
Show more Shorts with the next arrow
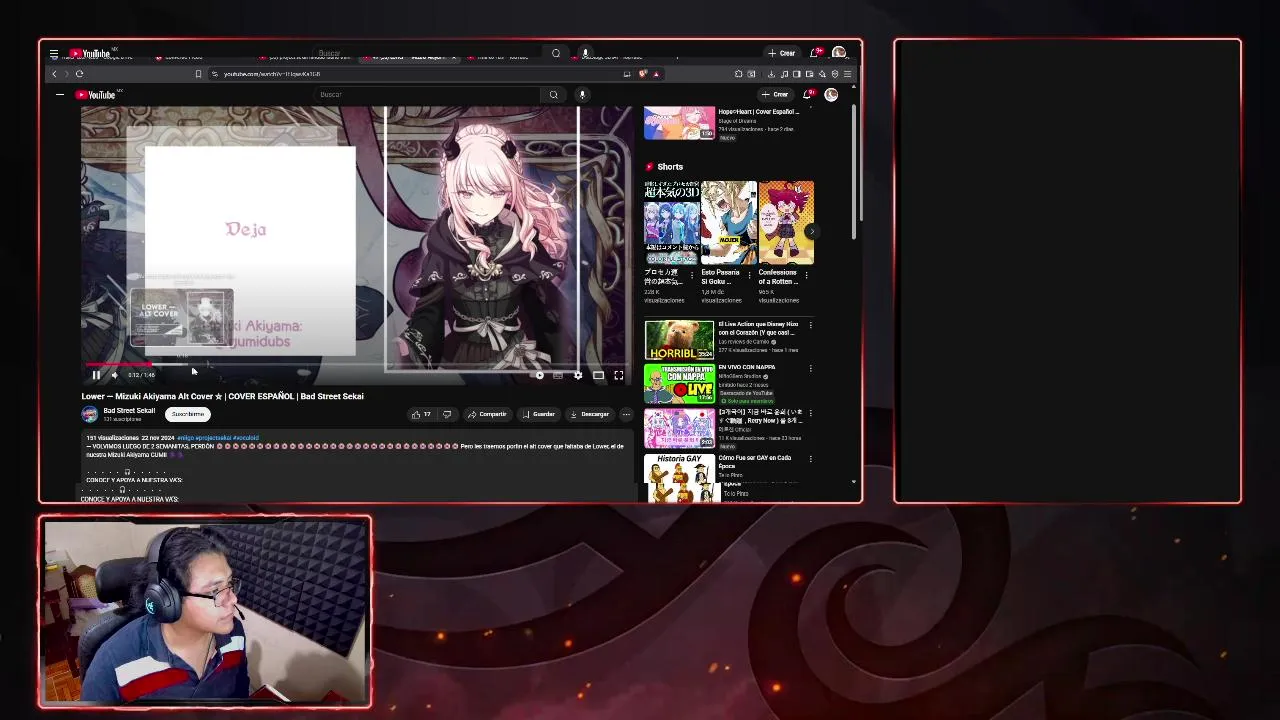pos(811,232)
